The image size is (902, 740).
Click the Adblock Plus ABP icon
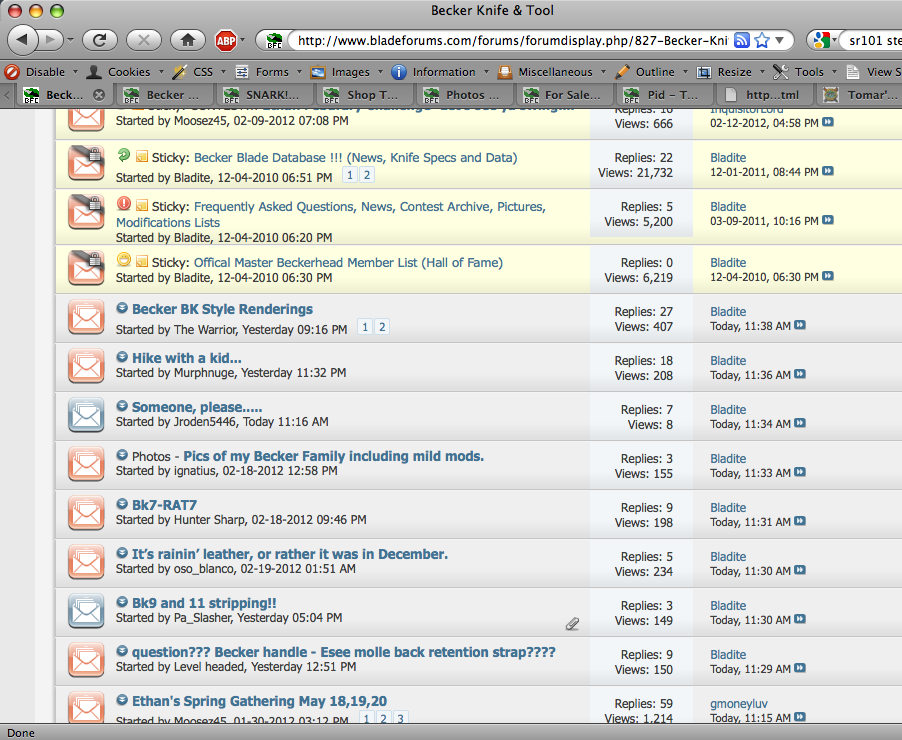point(226,40)
